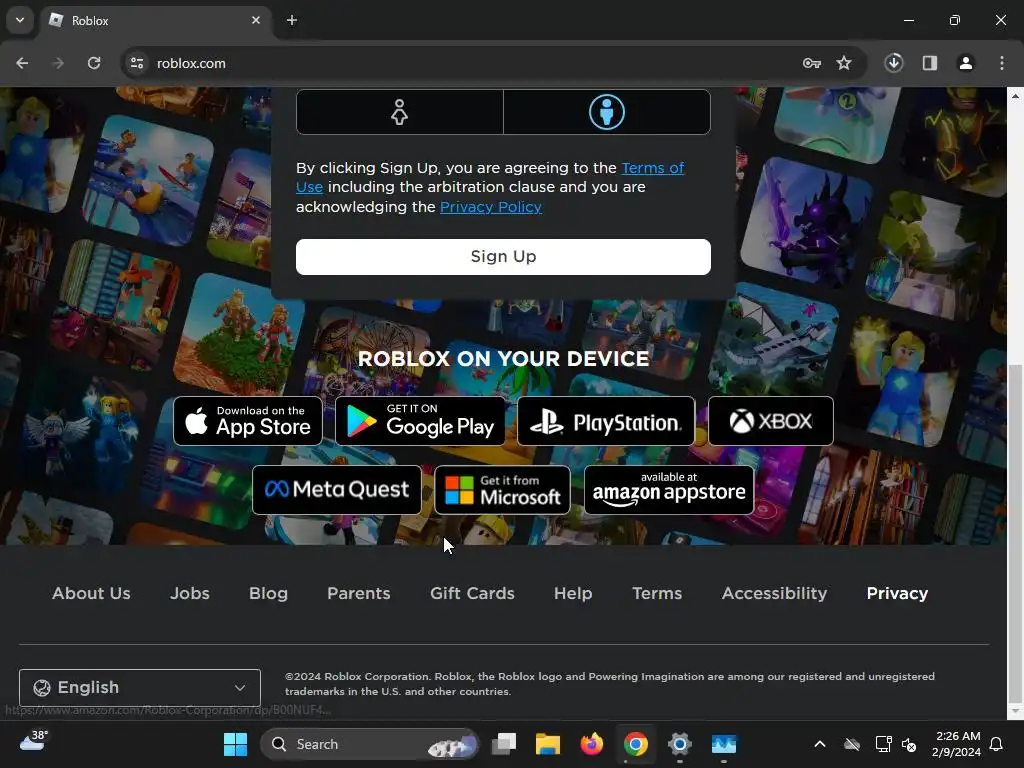This screenshot has height=768, width=1024.
Task: Open the saved passwords key icon
Action: point(812,63)
